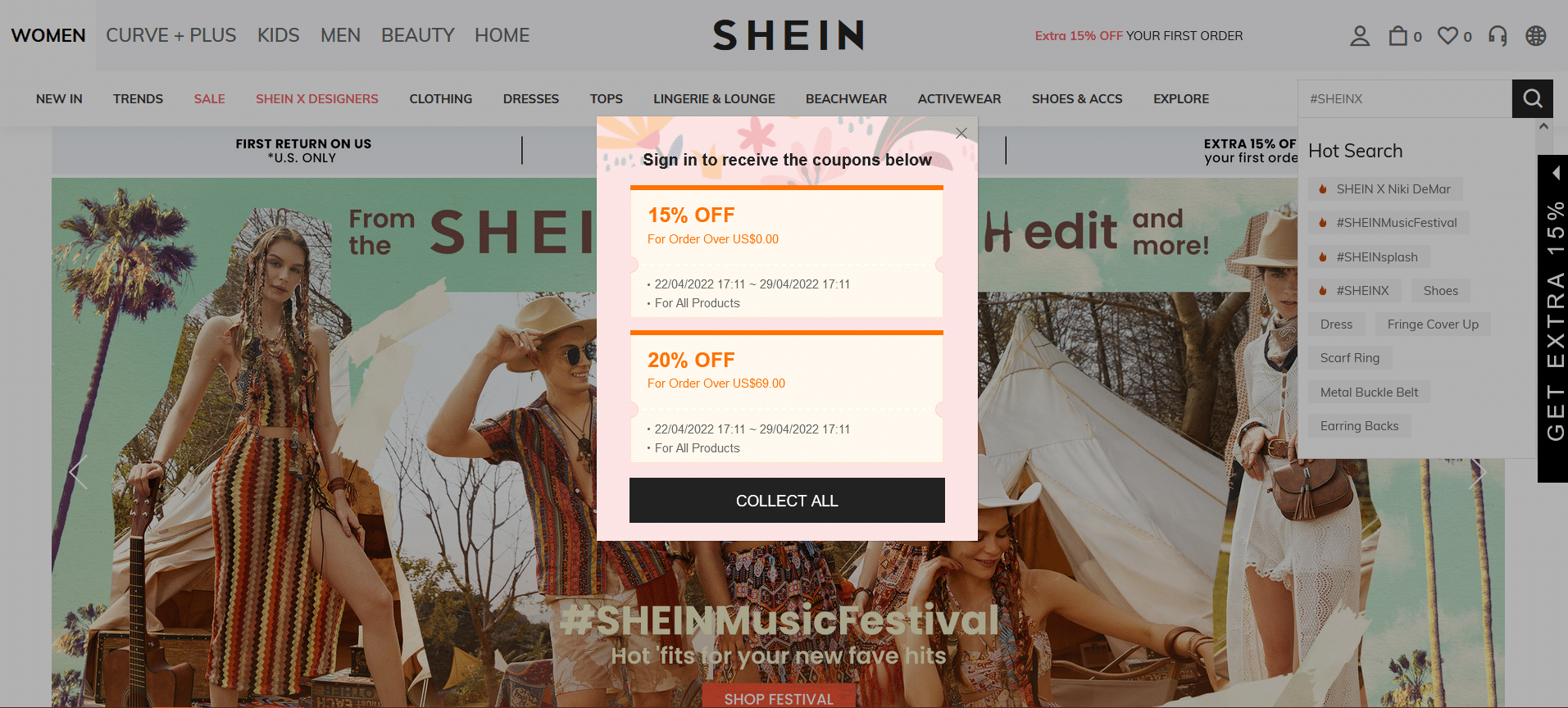
Task: Select #SHEINMusicFestival hot search tag
Action: tap(1388, 223)
